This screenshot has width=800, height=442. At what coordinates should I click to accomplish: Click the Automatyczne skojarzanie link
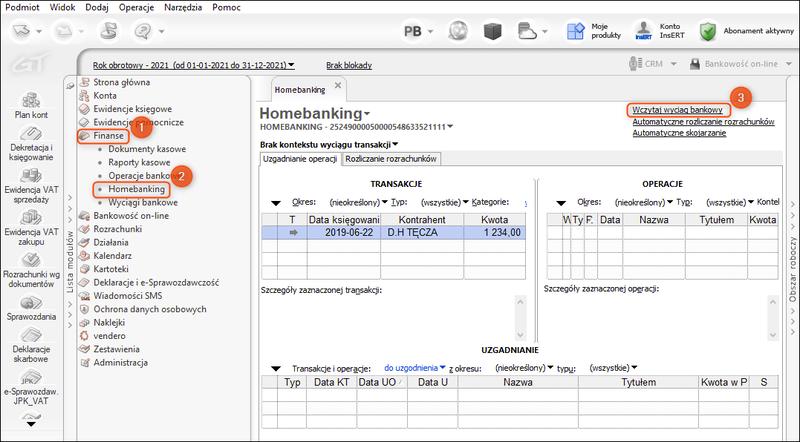point(679,133)
